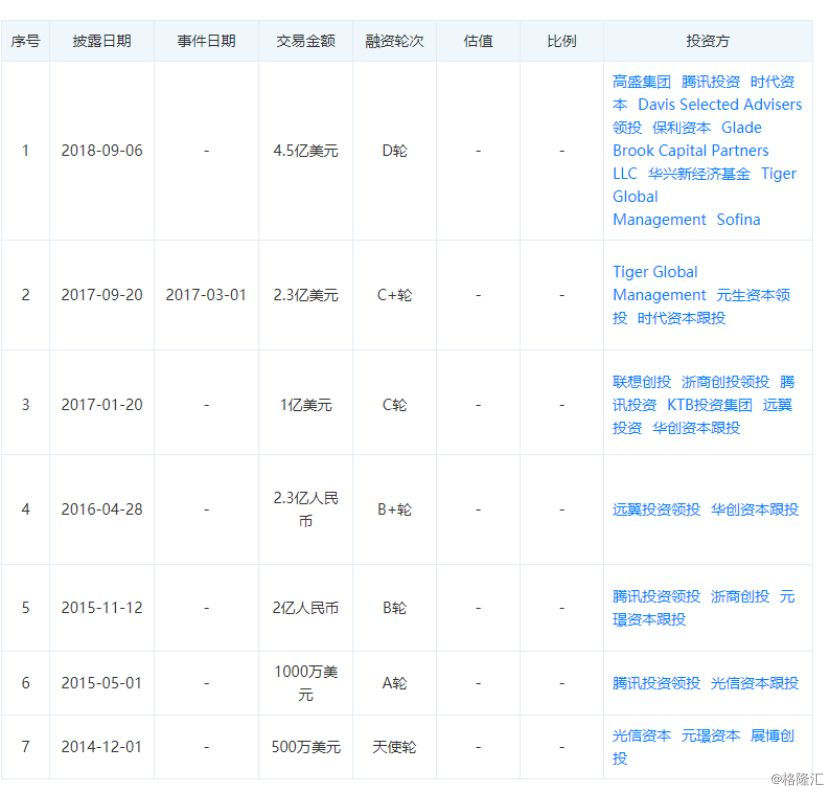The image size is (831, 793).
Task: Select the disclosure date 2017-09-20
Action: pyautogui.click(x=102, y=295)
